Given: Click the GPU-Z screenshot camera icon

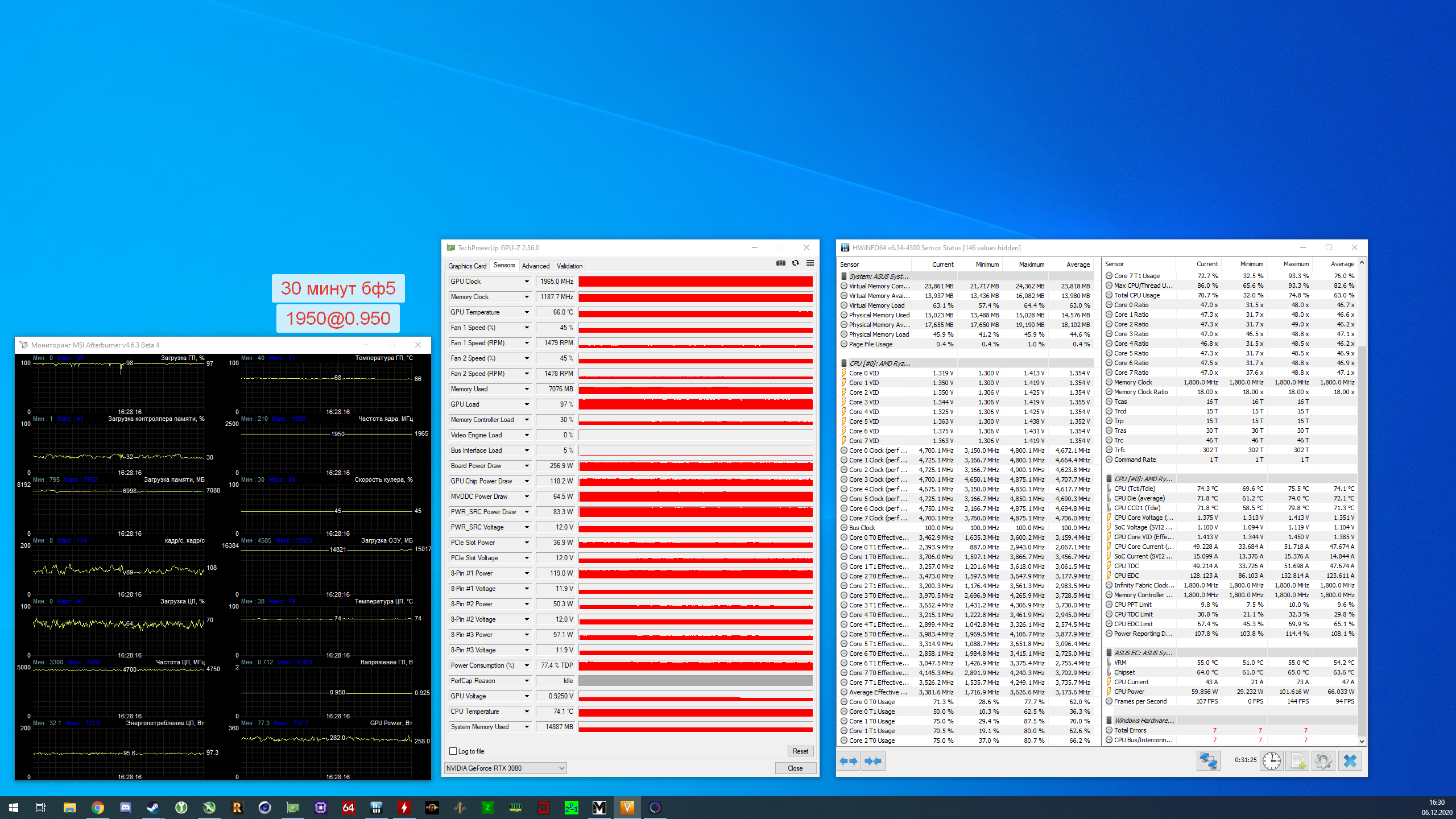Looking at the screenshot, I should (780, 263).
